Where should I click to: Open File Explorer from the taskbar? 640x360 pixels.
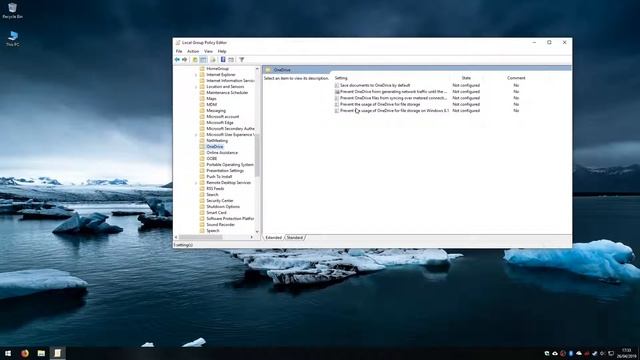pyautogui.click(x=41, y=353)
